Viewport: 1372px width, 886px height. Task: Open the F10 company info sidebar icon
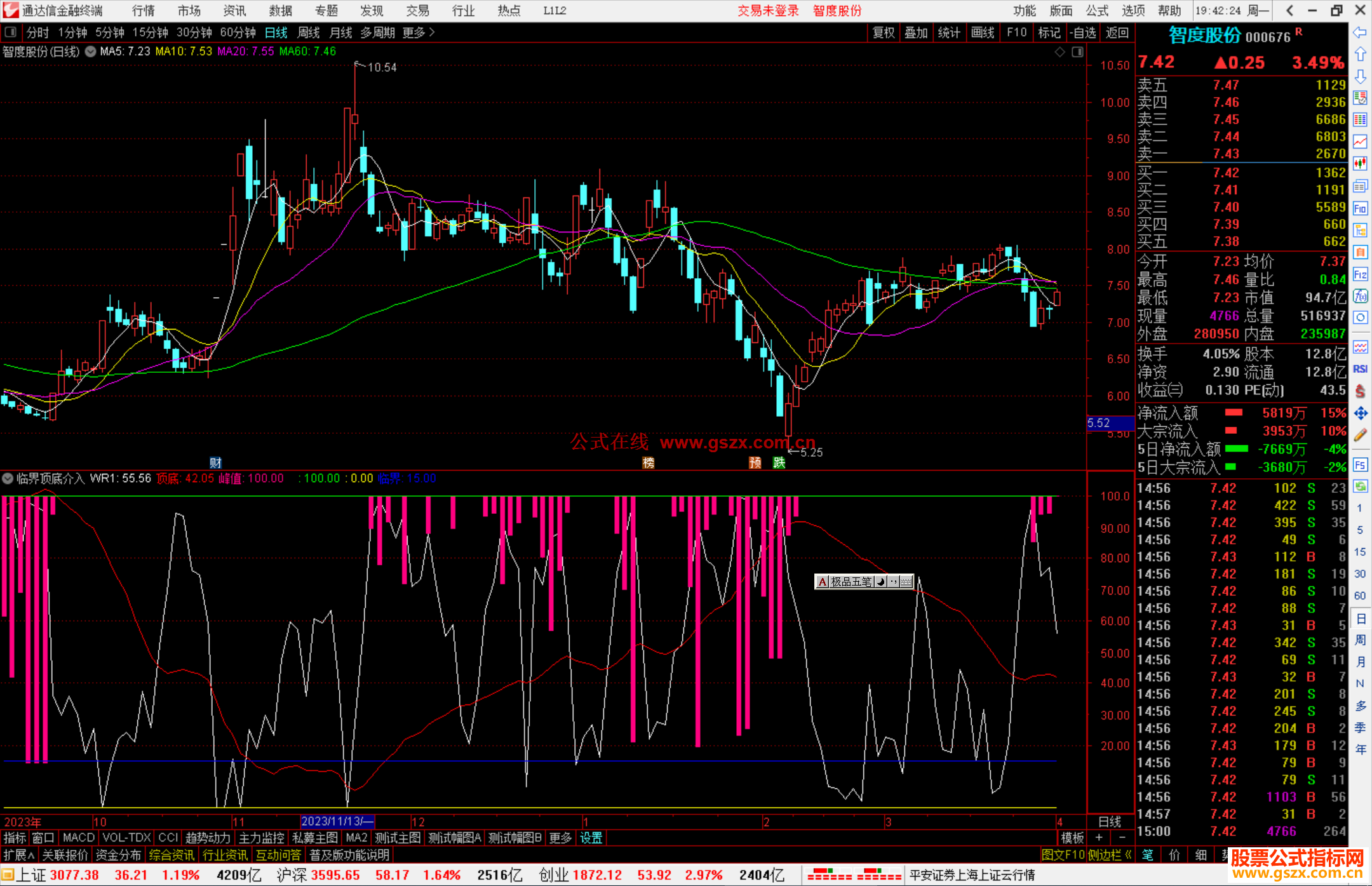pyautogui.click(x=1360, y=208)
